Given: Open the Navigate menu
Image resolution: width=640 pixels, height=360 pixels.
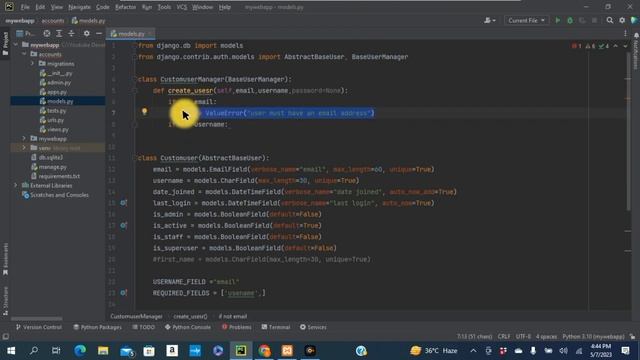Looking at the screenshot, I should [79, 7].
